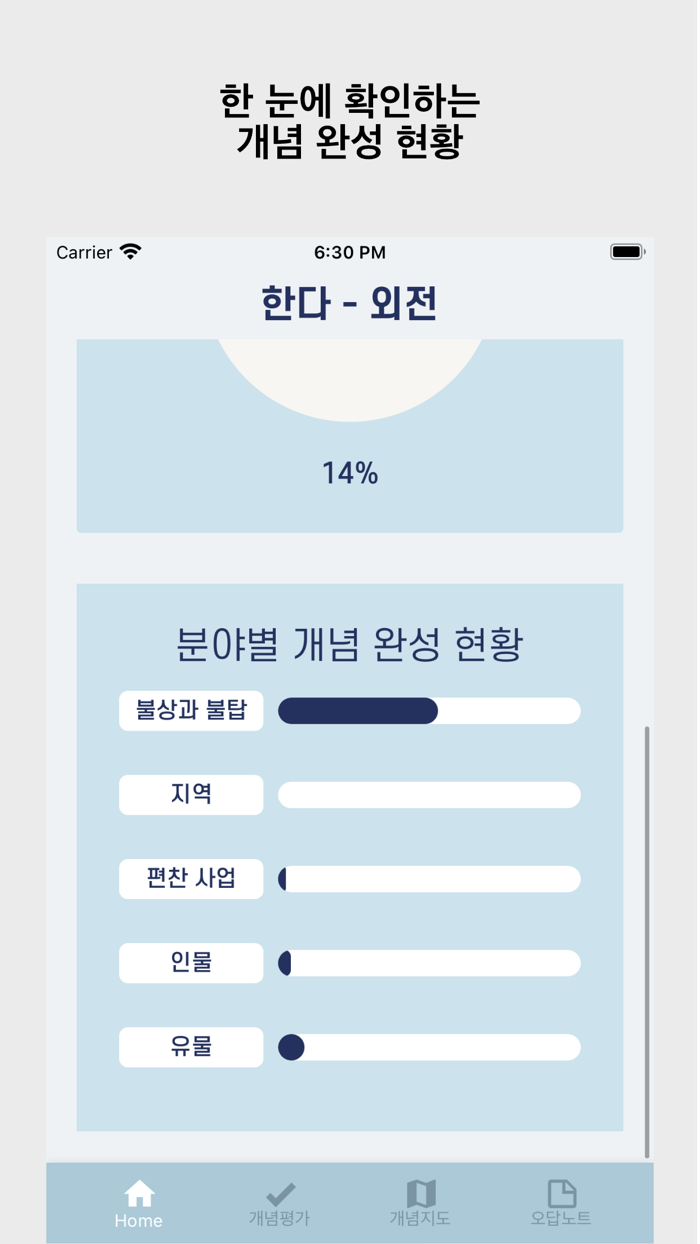Open the 유물 category
Image resolution: width=700 pixels, height=1244 pixels.
[190, 1047]
